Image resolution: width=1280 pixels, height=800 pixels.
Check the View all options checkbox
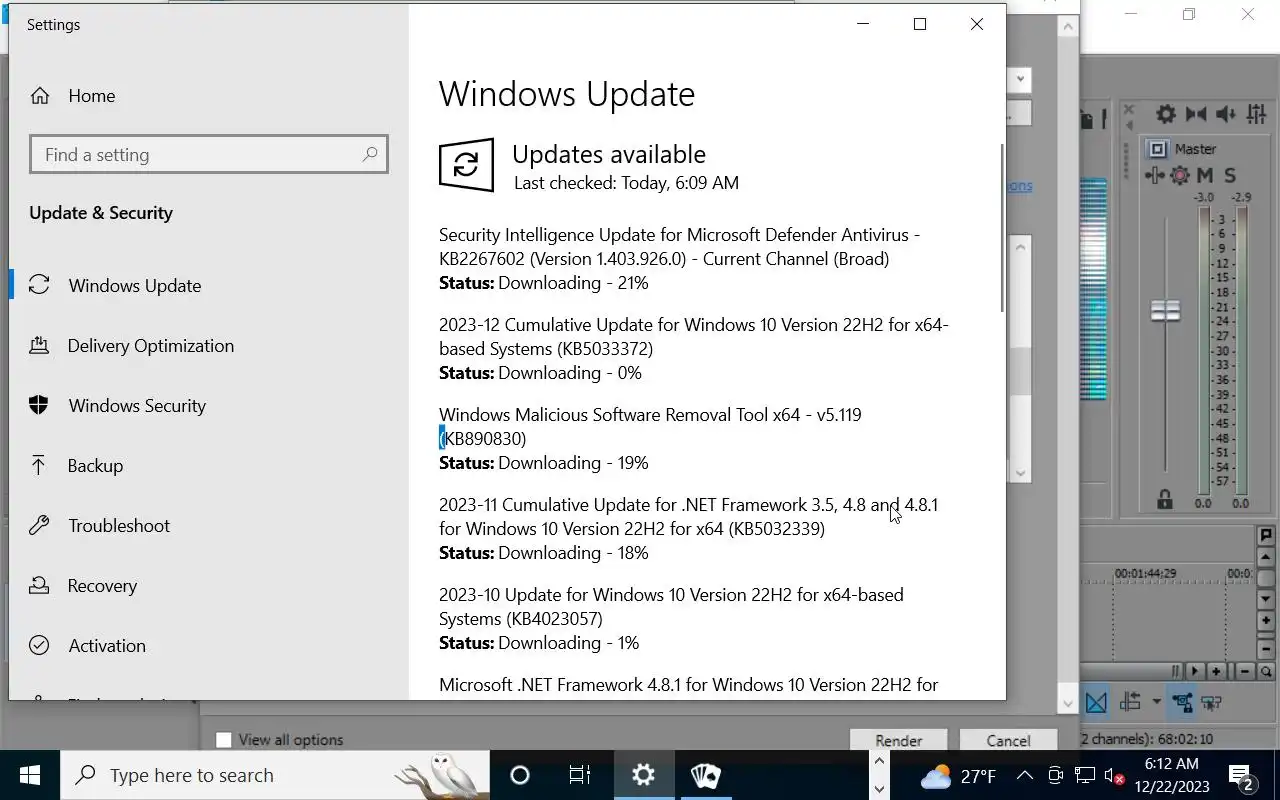point(224,740)
